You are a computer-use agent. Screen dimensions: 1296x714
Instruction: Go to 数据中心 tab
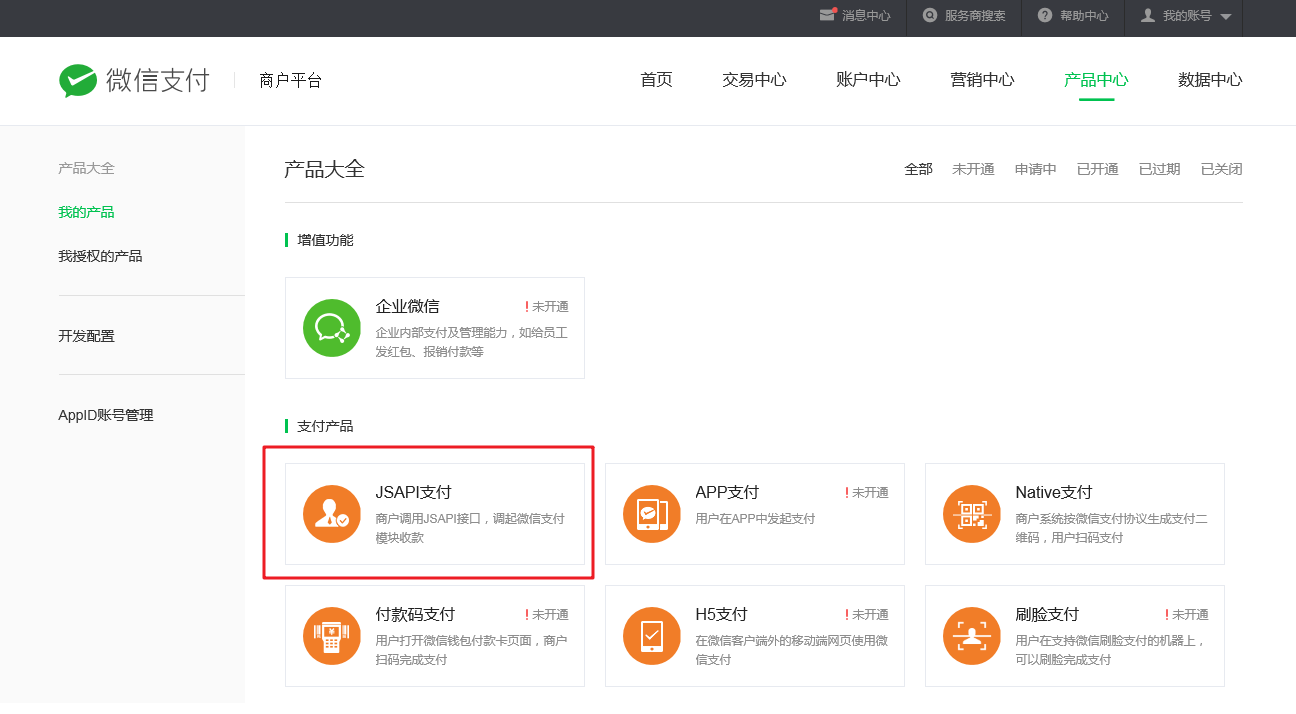tap(1210, 80)
